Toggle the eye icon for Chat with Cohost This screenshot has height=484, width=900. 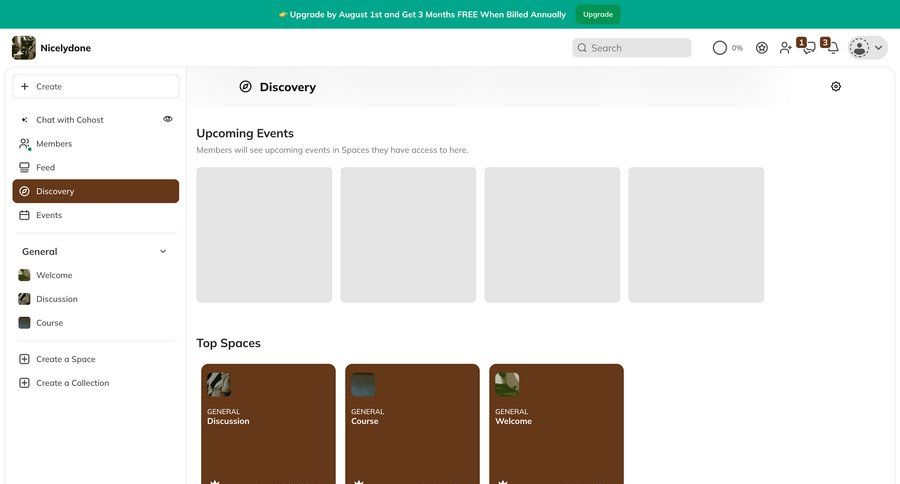tap(168, 119)
